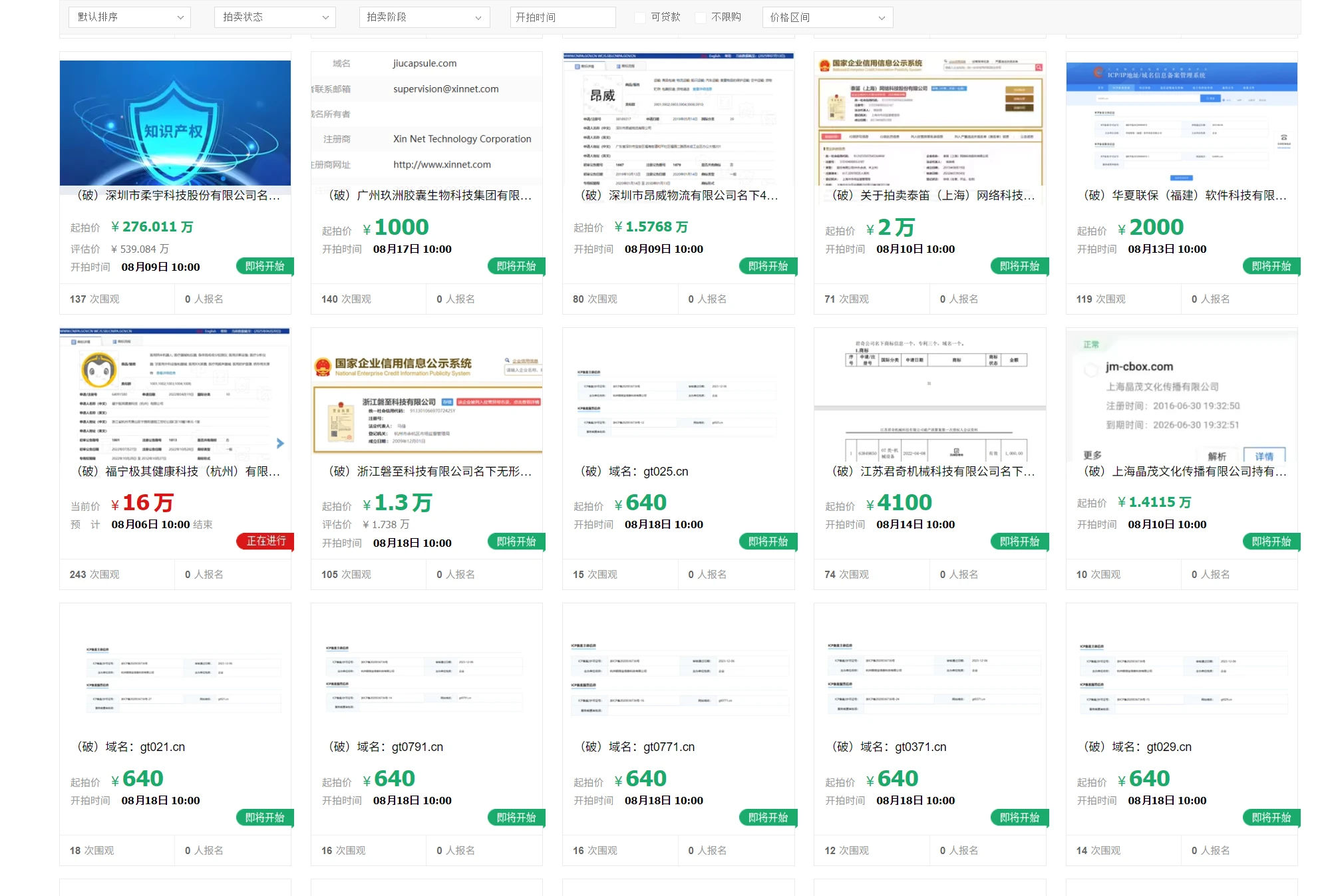Click 解析 in jm-cbox.com listing image

(1217, 456)
